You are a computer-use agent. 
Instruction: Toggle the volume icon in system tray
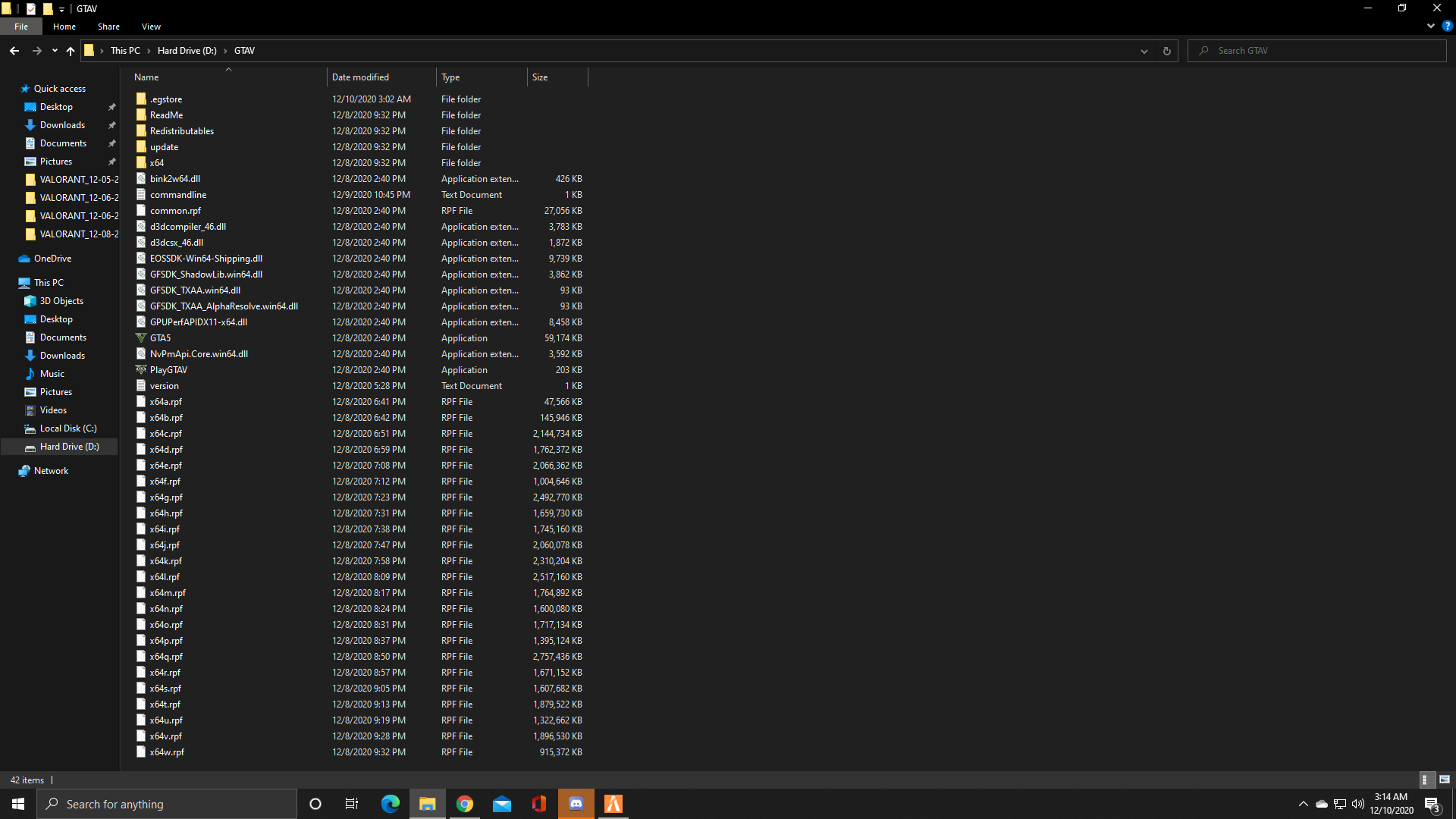pyautogui.click(x=1358, y=804)
